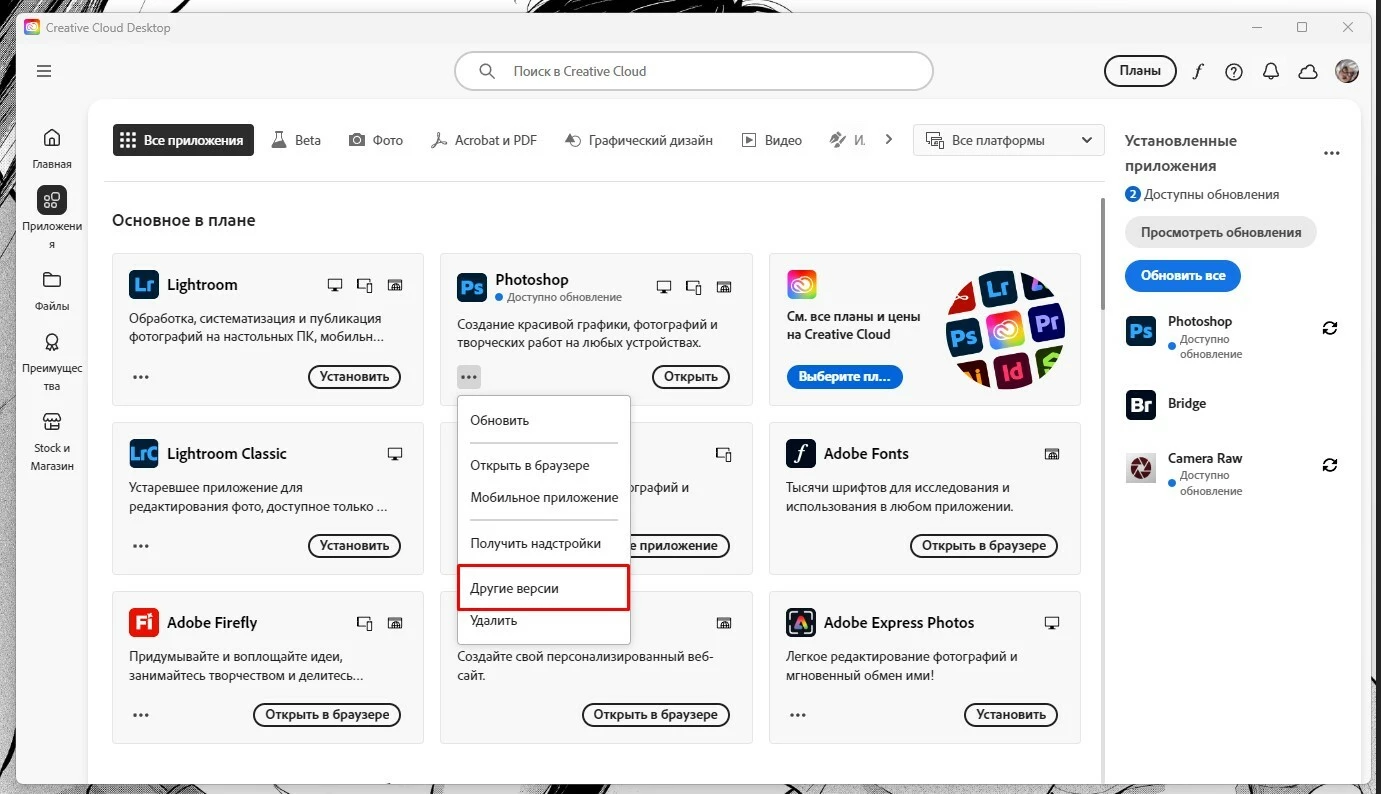Open Файлы in the sidebar

[52, 290]
